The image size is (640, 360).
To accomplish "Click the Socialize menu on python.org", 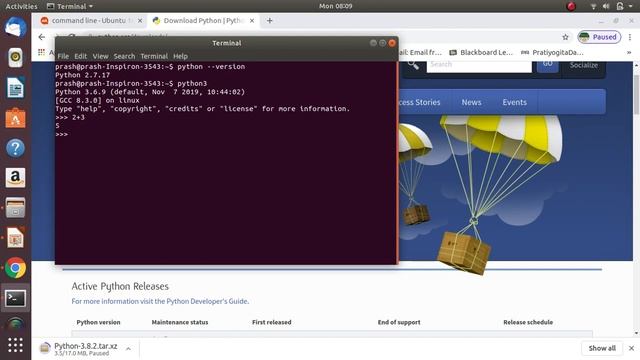I will tap(584, 65).
